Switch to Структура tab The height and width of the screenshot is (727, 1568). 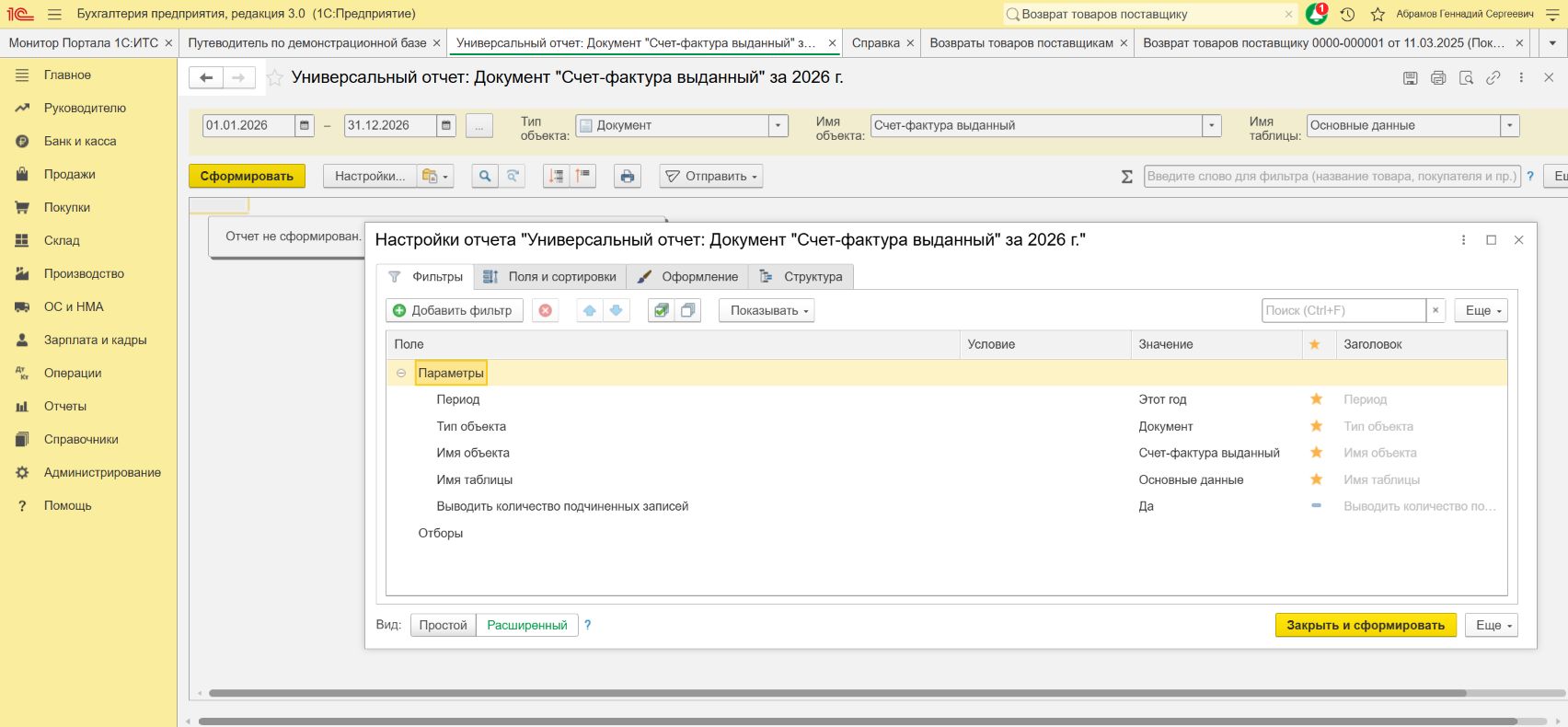(x=801, y=276)
